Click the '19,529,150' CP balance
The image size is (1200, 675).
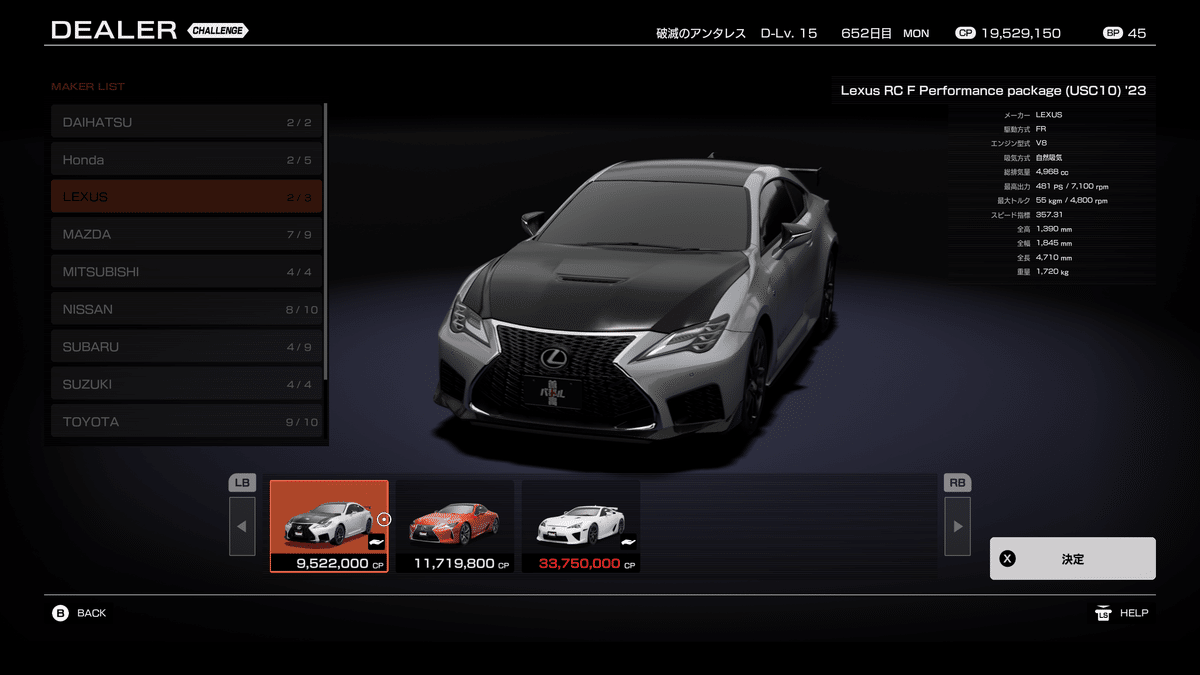click(x=1021, y=33)
